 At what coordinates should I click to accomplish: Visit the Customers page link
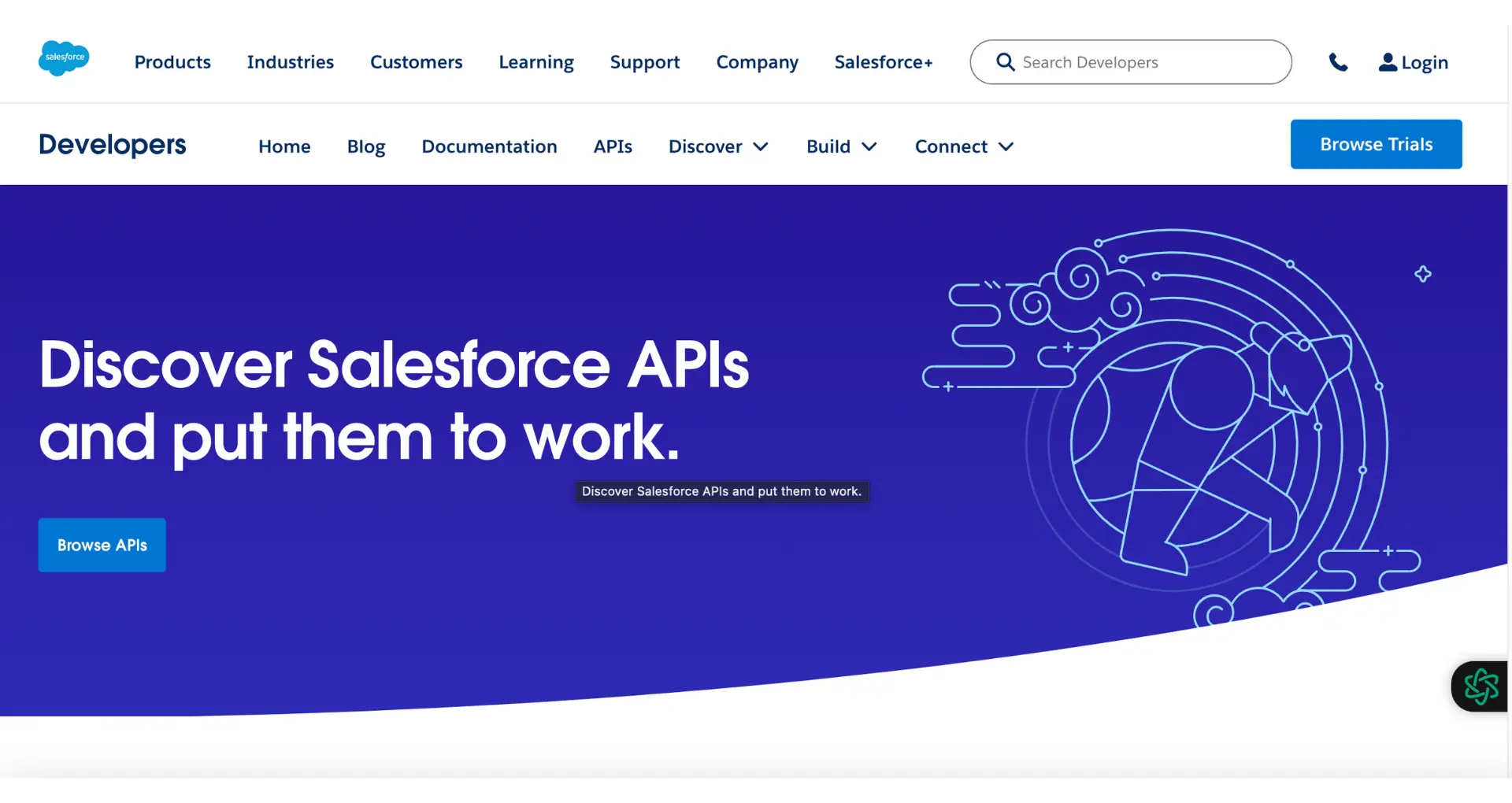pos(416,61)
